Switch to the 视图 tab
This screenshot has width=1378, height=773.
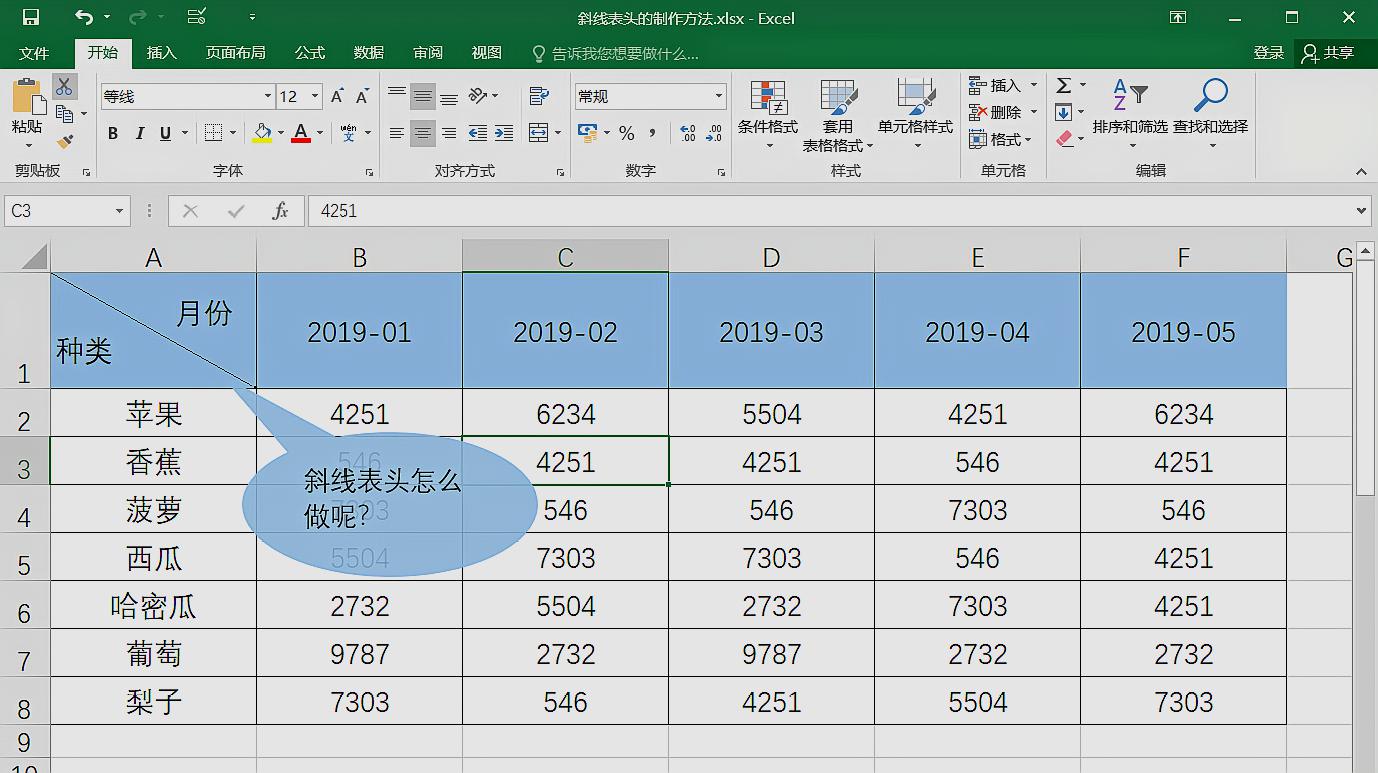487,53
